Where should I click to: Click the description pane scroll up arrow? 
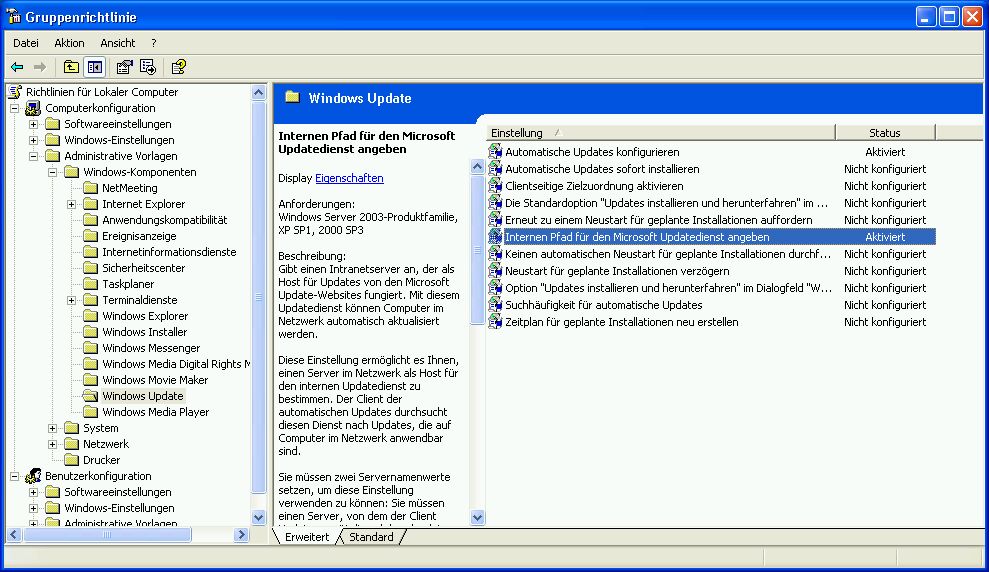[477, 166]
